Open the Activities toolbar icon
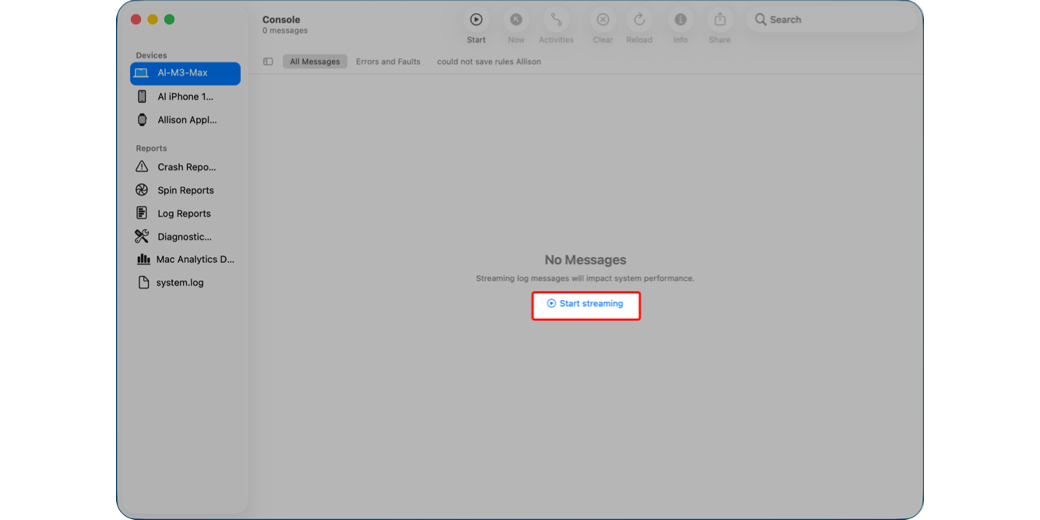Image resolution: width=1040 pixels, height=520 pixels. pyautogui.click(x=556, y=20)
